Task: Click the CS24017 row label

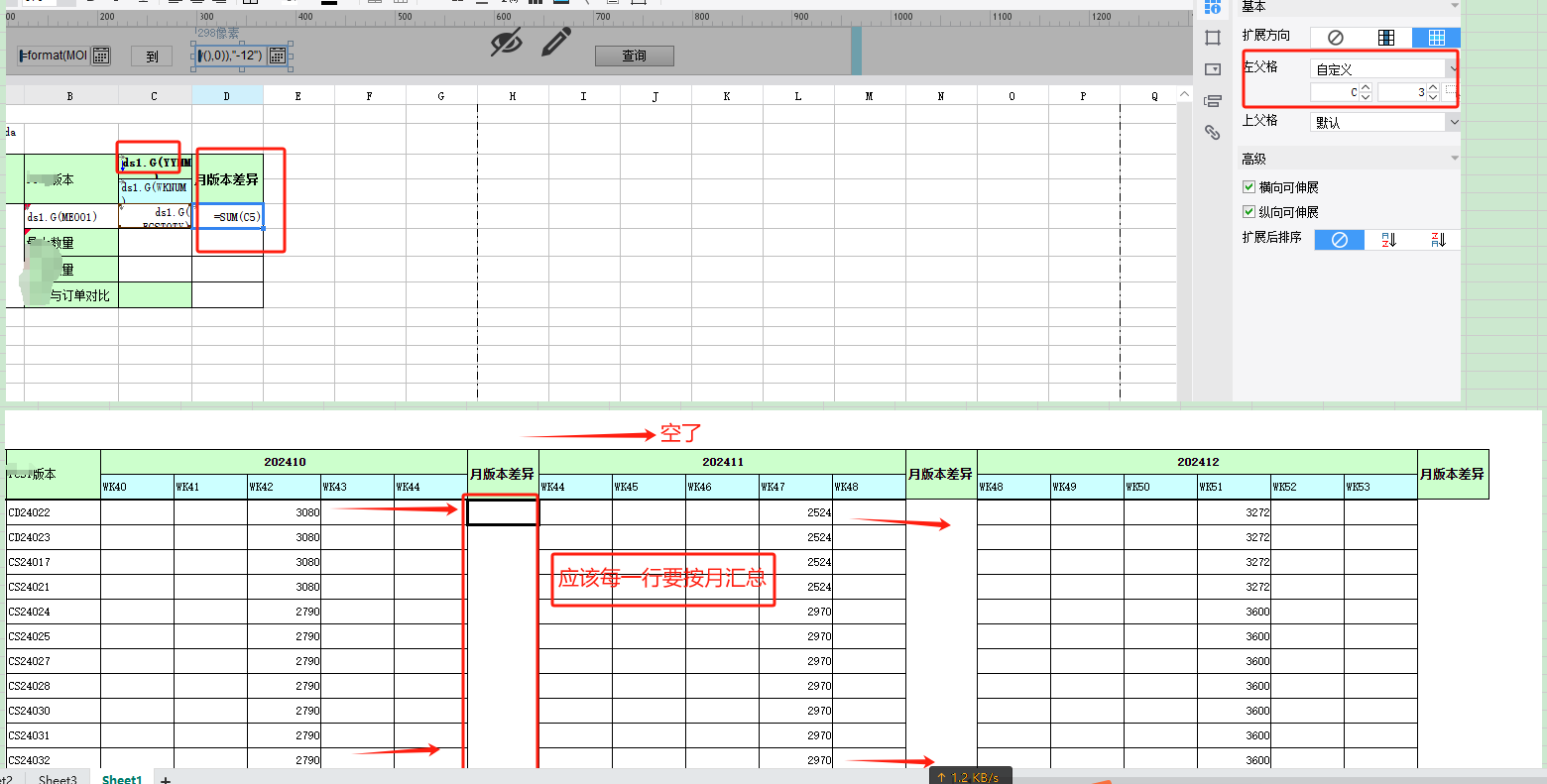Action: [x=54, y=562]
